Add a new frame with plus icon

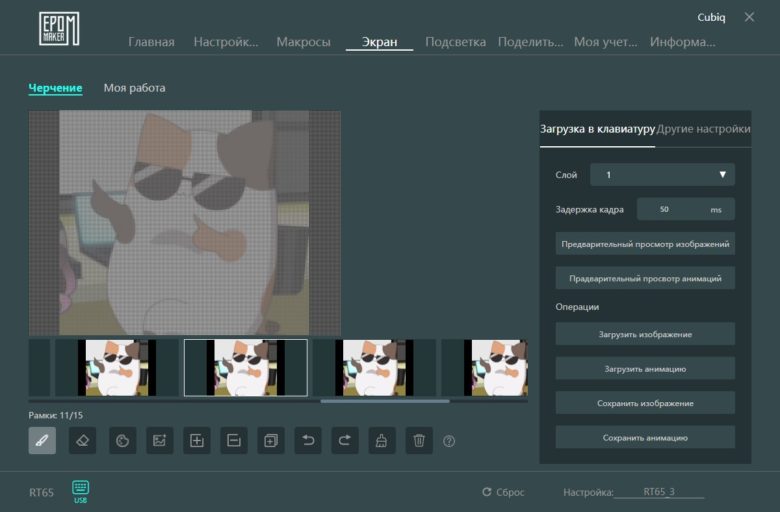coord(197,440)
